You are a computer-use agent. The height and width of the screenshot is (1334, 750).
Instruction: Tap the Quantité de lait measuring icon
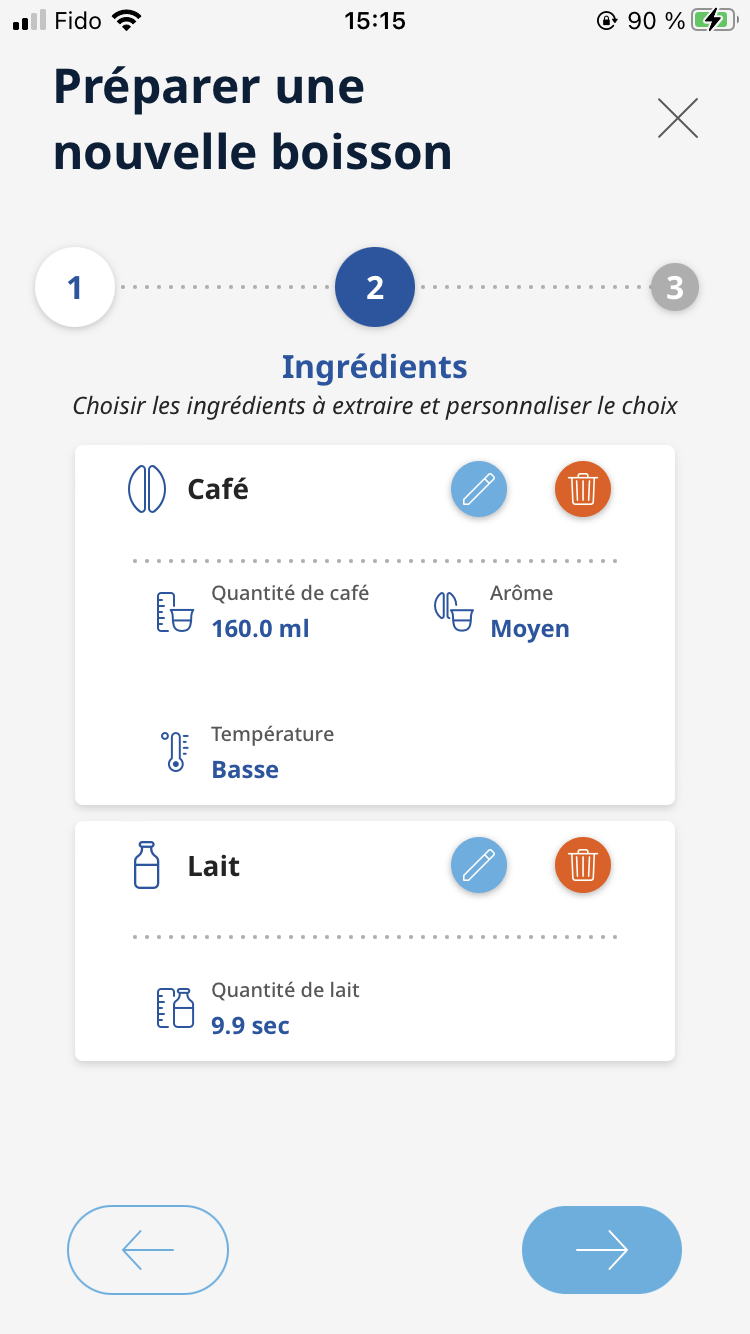175,1008
